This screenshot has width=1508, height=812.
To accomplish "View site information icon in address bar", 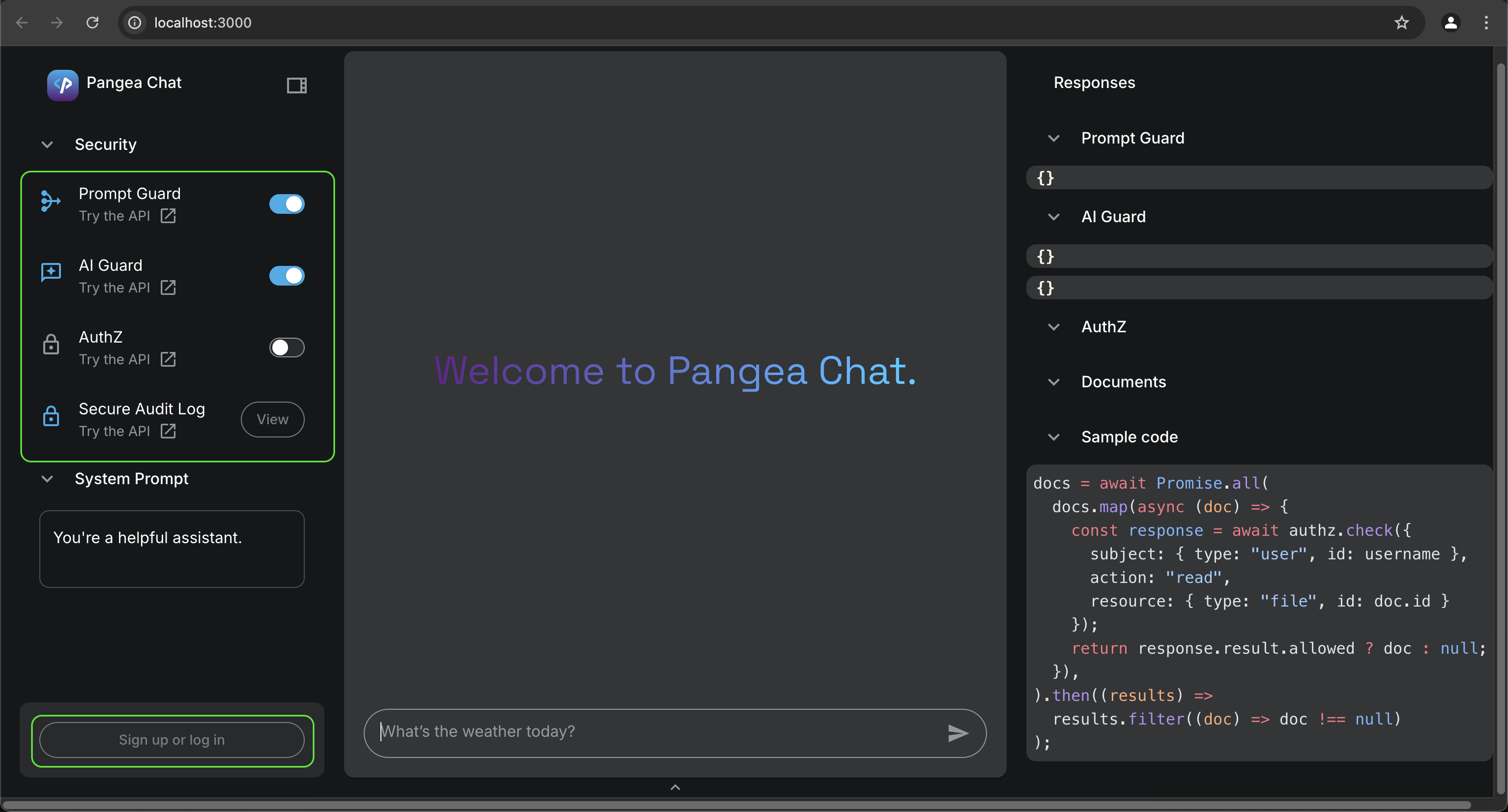I will 135,23.
